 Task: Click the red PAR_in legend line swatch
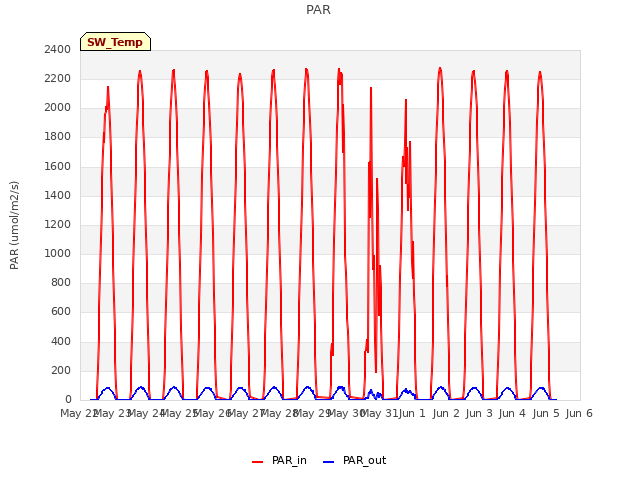click(x=258, y=462)
